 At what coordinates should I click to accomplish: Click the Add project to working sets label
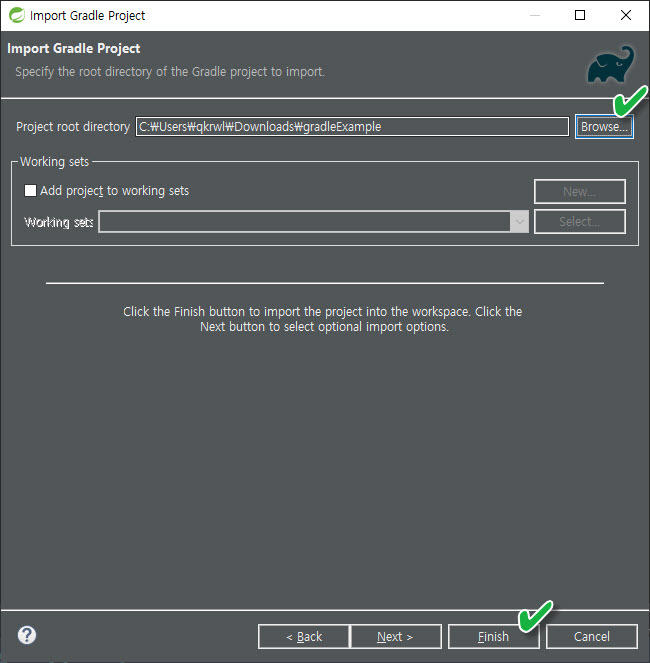(115, 191)
